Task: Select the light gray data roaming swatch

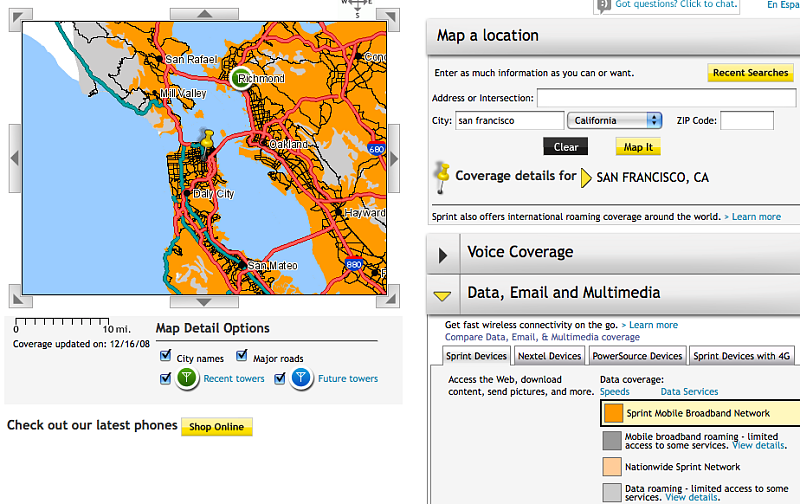Action: coord(612,492)
